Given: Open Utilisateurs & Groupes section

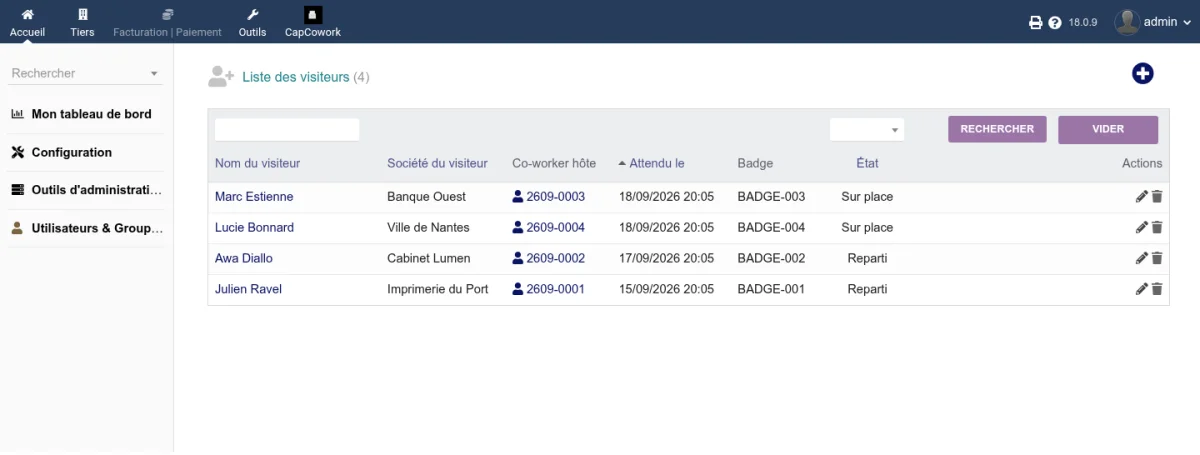Looking at the screenshot, I should (97, 228).
